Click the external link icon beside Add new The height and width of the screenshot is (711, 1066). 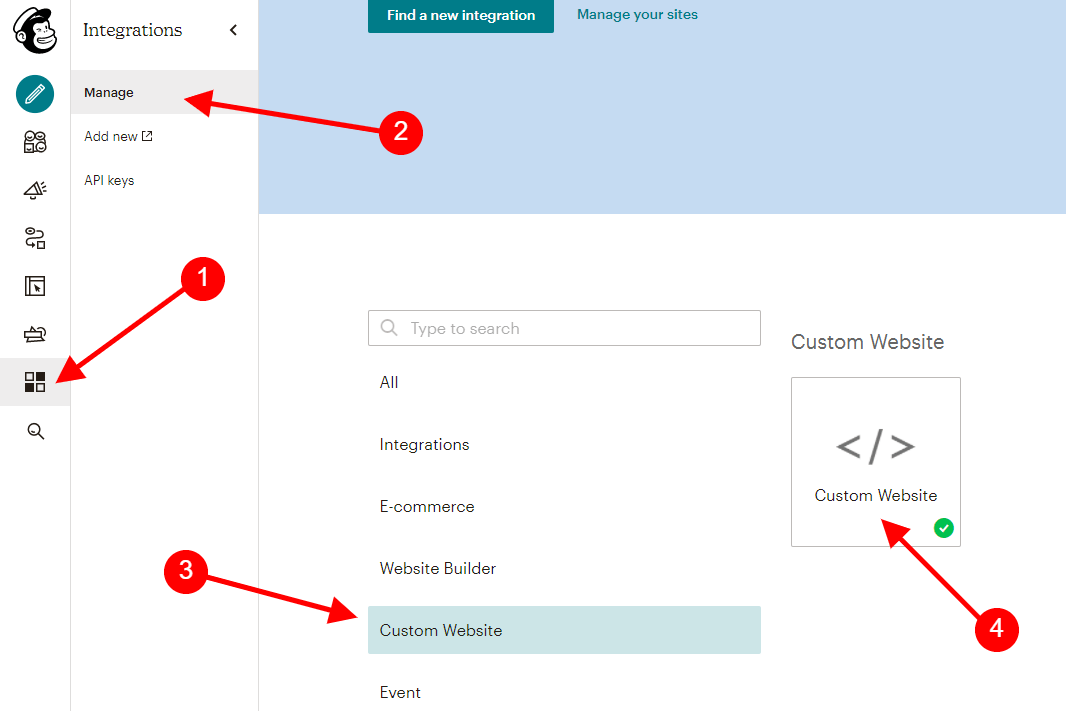click(x=147, y=136)
